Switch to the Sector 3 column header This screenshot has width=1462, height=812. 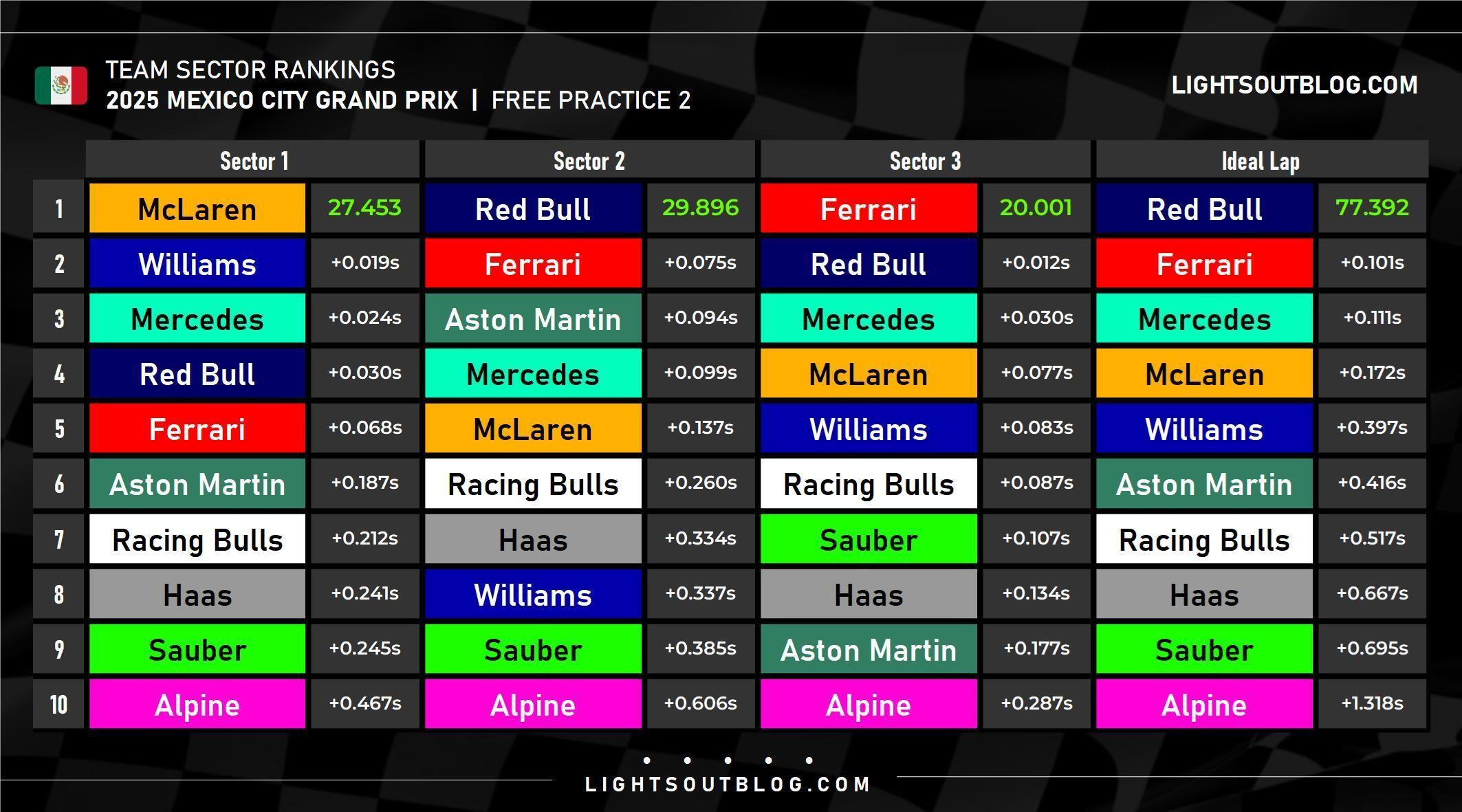[925, 161]
